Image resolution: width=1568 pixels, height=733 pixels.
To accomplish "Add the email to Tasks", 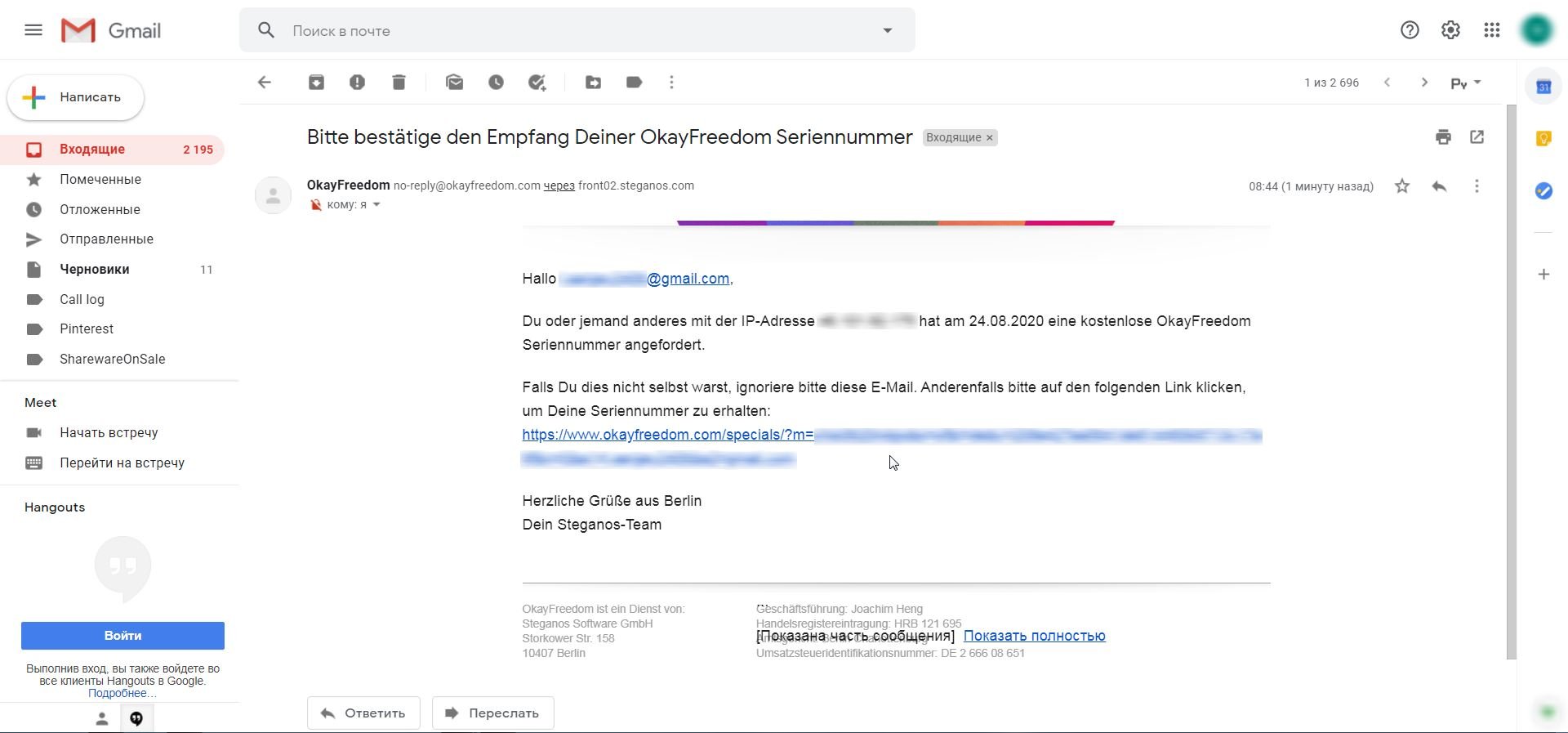I will [x=537, y=83].
